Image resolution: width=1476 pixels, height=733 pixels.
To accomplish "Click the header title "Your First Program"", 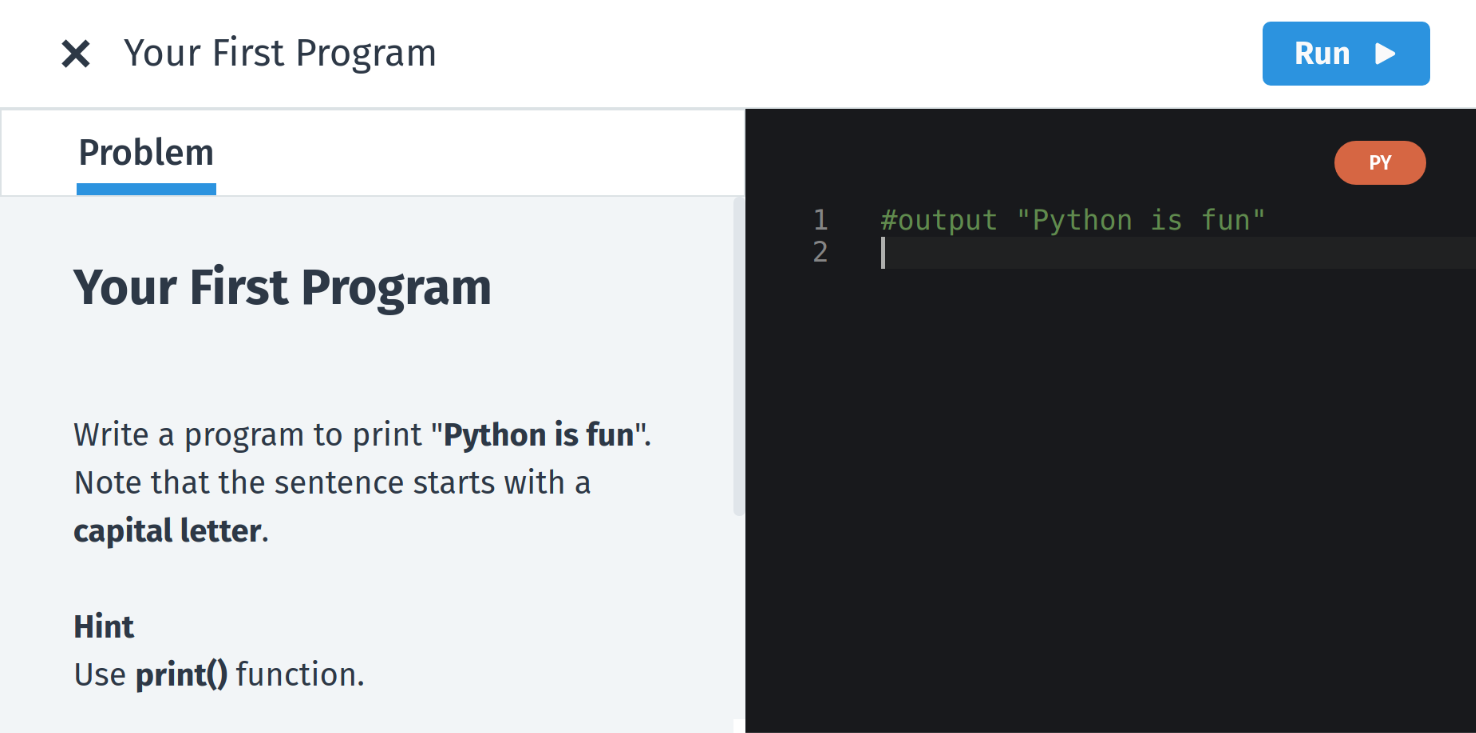I will (280, 54).
